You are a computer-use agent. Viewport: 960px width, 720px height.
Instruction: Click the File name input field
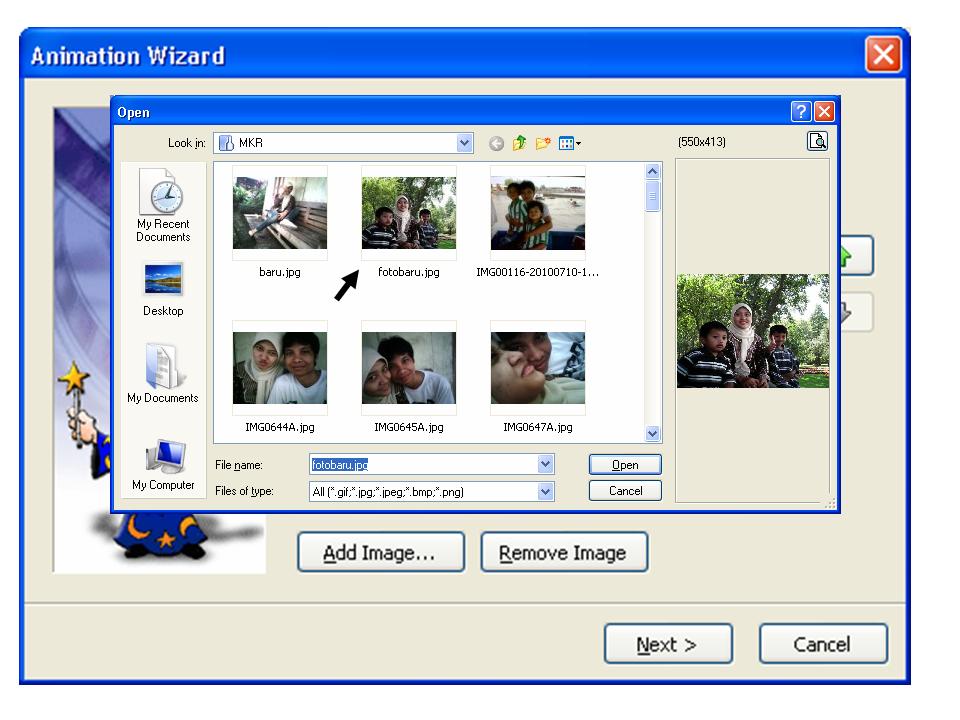click(424, 465)
